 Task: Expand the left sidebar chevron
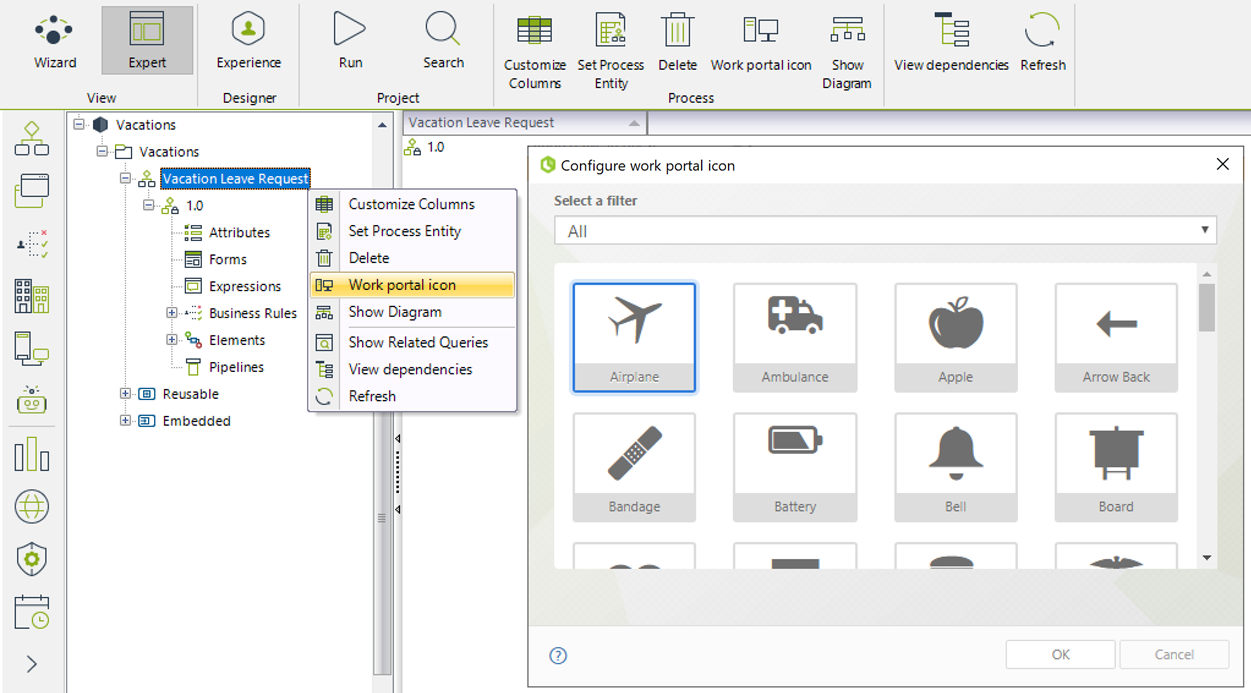(x=32, y=663)
